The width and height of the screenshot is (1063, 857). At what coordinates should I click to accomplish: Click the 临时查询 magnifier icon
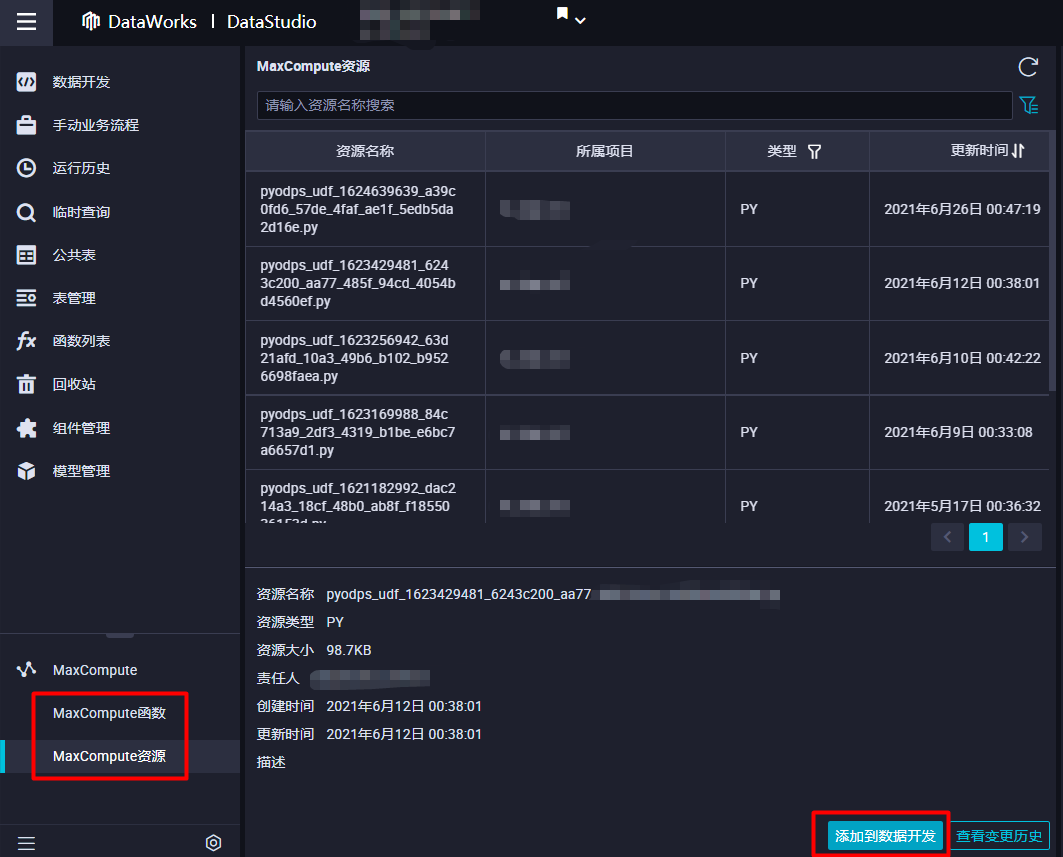click(x=26, y=212)
